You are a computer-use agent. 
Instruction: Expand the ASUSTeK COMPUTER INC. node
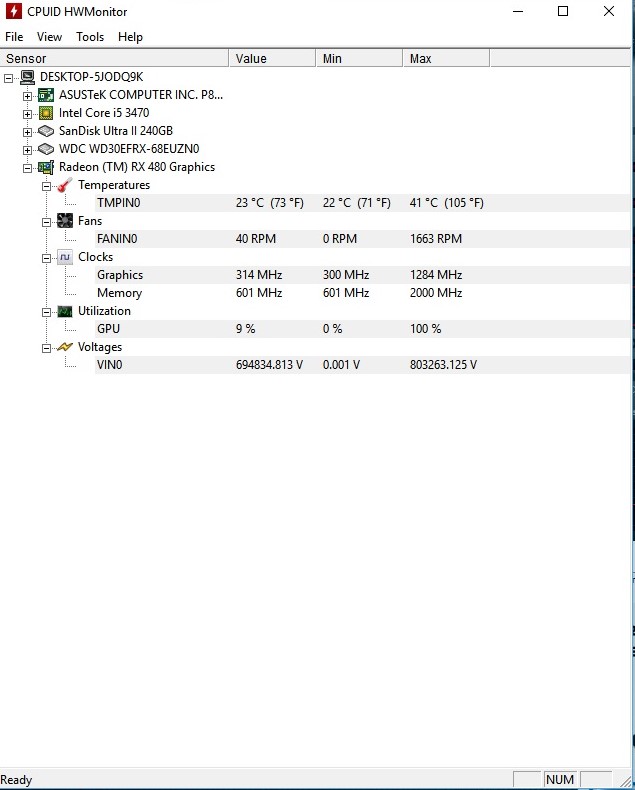coord(27,96)
